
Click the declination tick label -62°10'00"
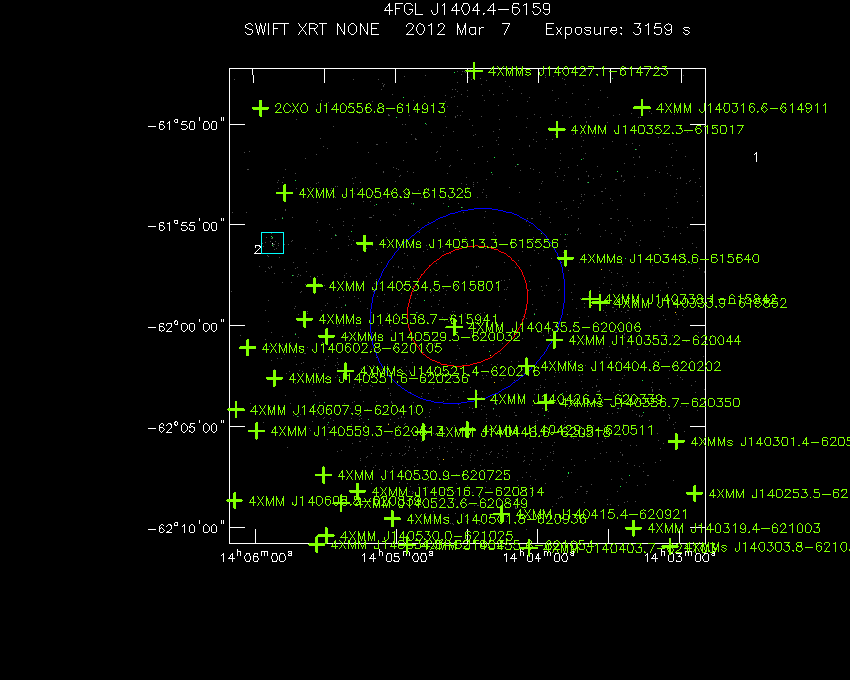tap(186, 529)
